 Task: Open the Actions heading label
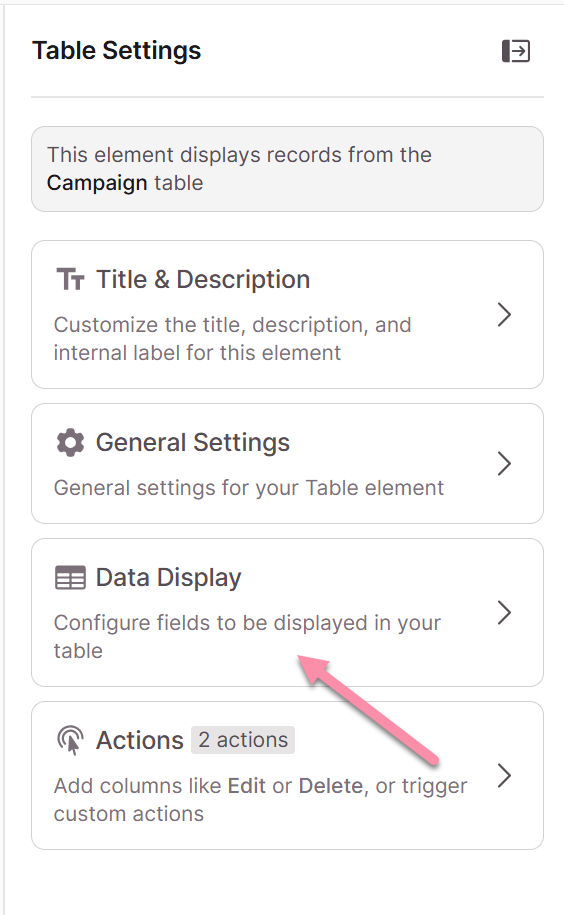140,741
